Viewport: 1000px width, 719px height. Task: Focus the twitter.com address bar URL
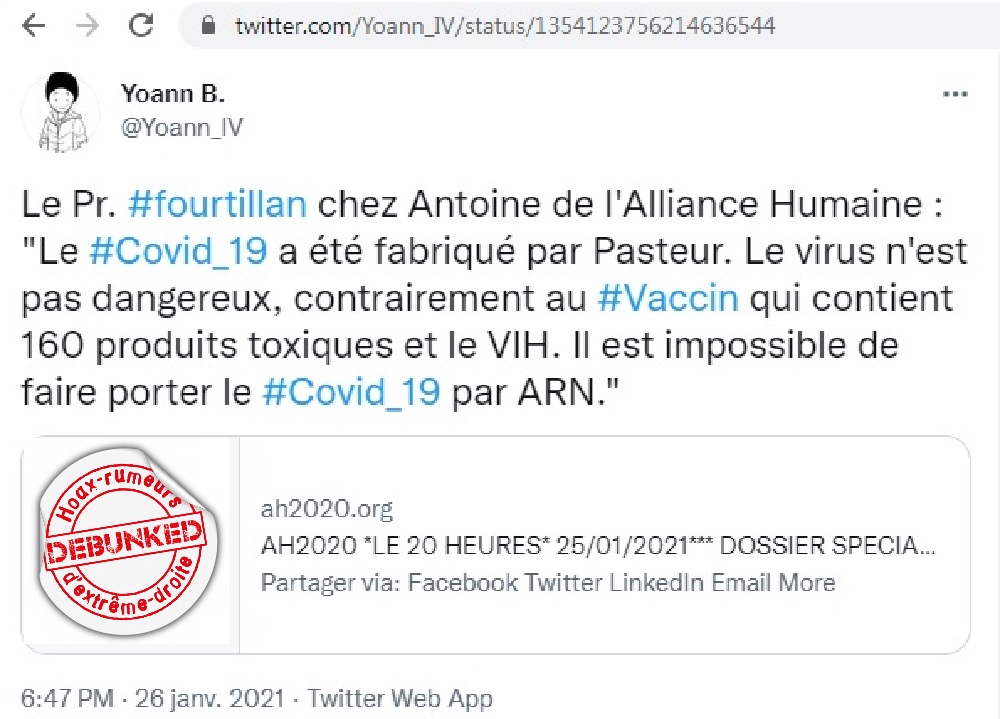[x=505, y=26]
